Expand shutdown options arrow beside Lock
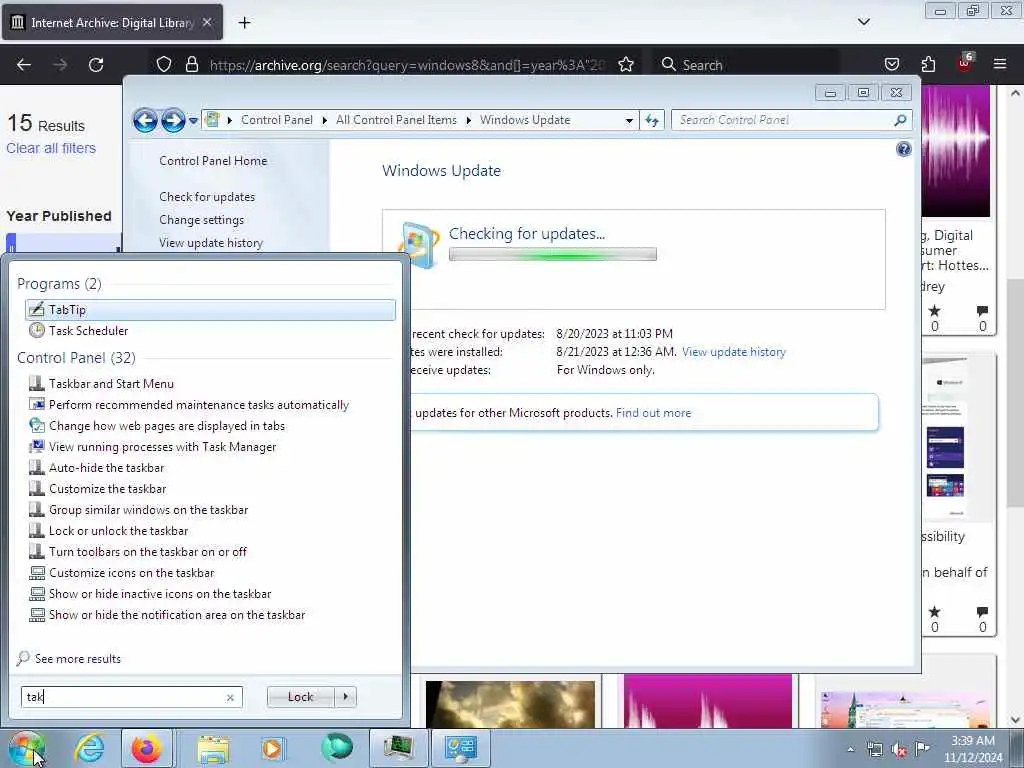This screenshot has width=1024, height=768. tap(345, 697)
